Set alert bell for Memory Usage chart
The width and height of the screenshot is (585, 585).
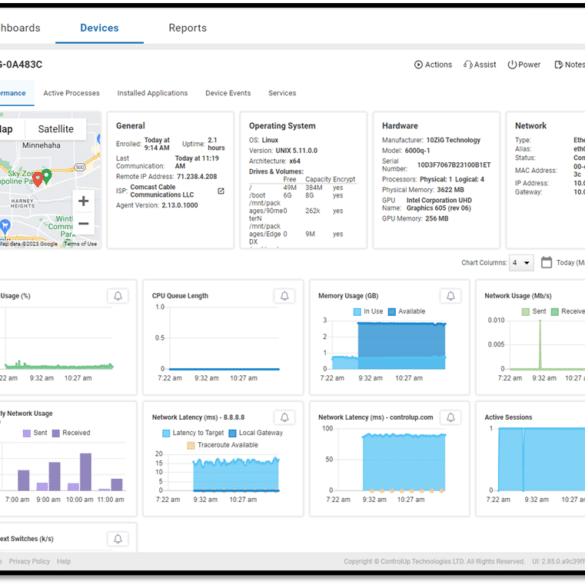[451, 296]
